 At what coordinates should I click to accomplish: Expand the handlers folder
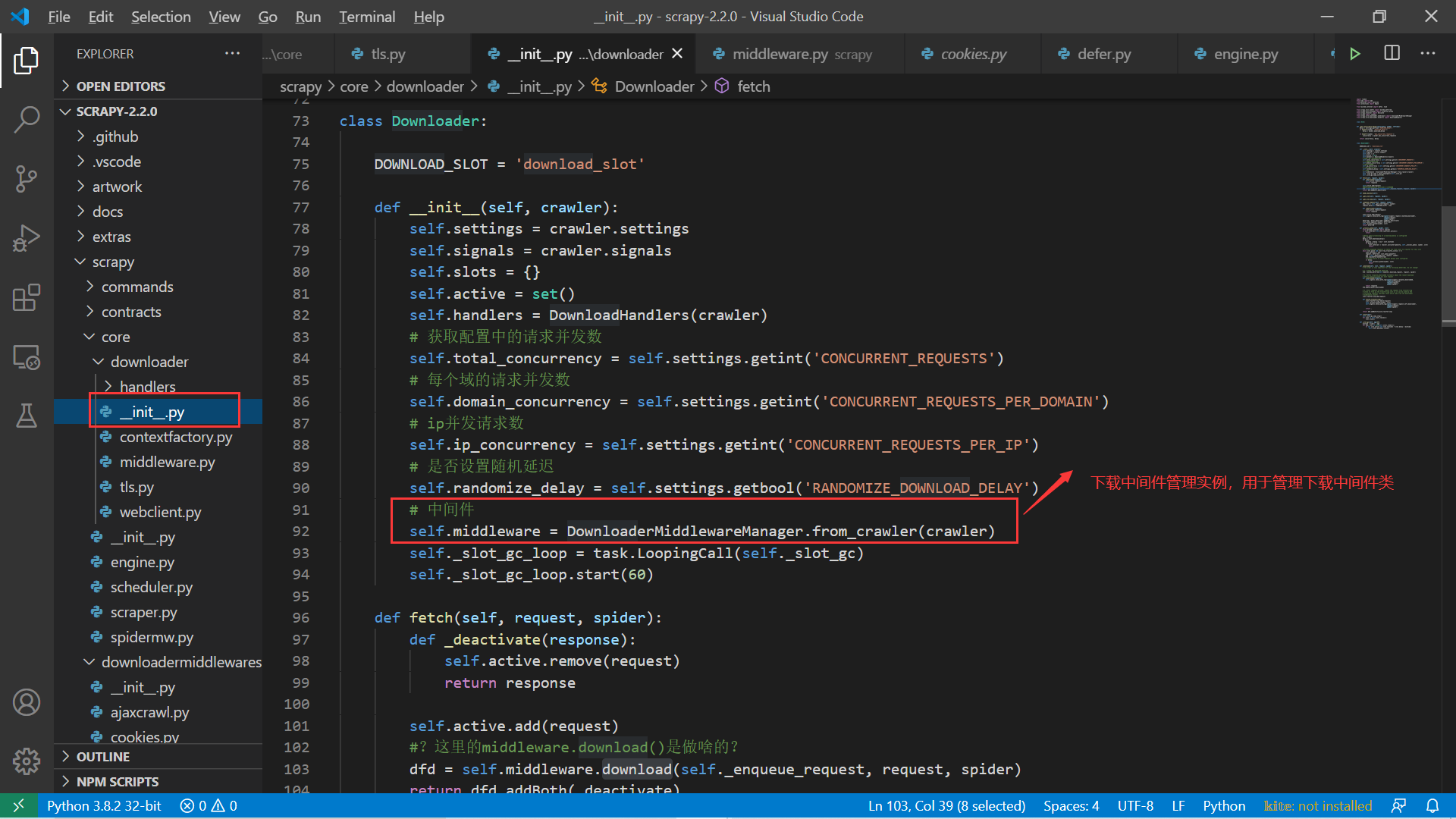click(158, 387)
